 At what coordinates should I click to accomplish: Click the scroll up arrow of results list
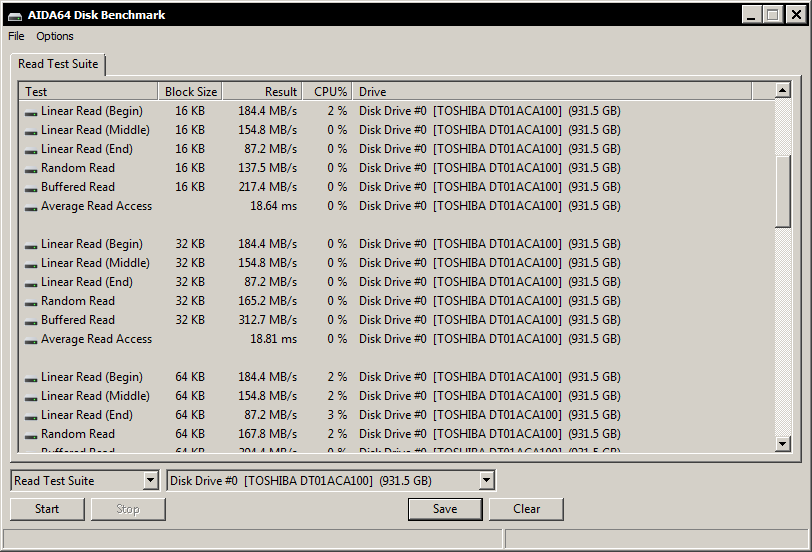(783, 91)
